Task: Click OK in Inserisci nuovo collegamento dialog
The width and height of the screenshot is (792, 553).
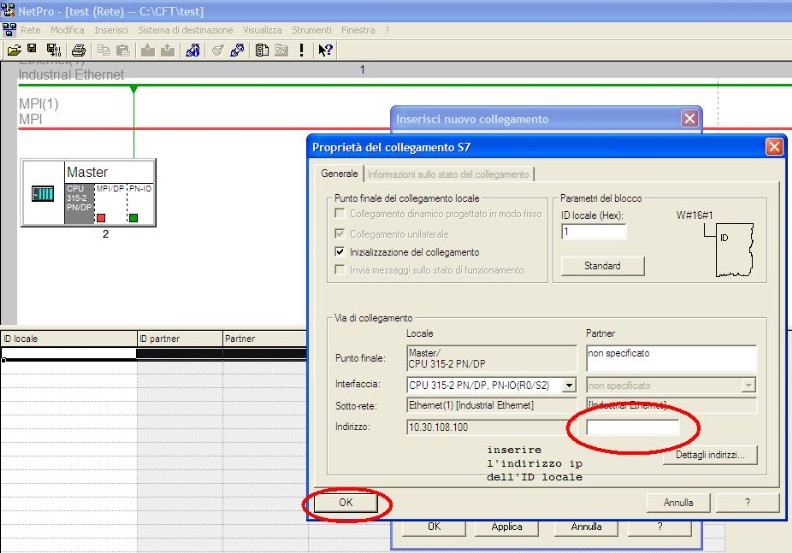Action: pos(434,527)
